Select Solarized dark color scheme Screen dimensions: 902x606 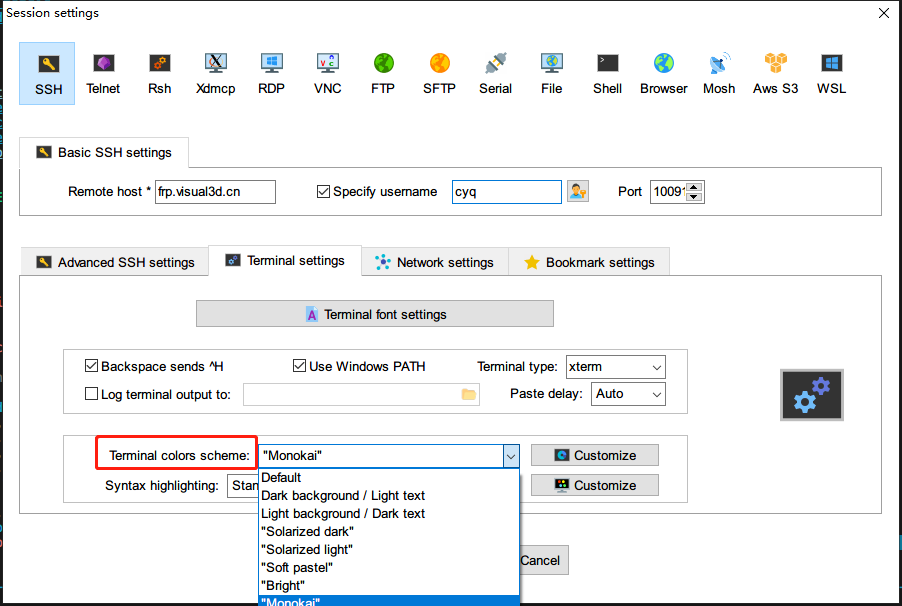tap(307, 531)
